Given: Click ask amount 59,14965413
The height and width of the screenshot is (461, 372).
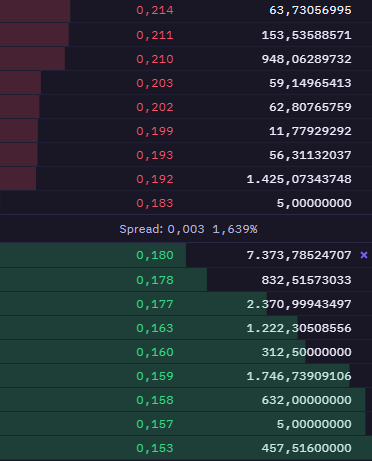Looking at the screenshot, I should [x=310, y=83].
